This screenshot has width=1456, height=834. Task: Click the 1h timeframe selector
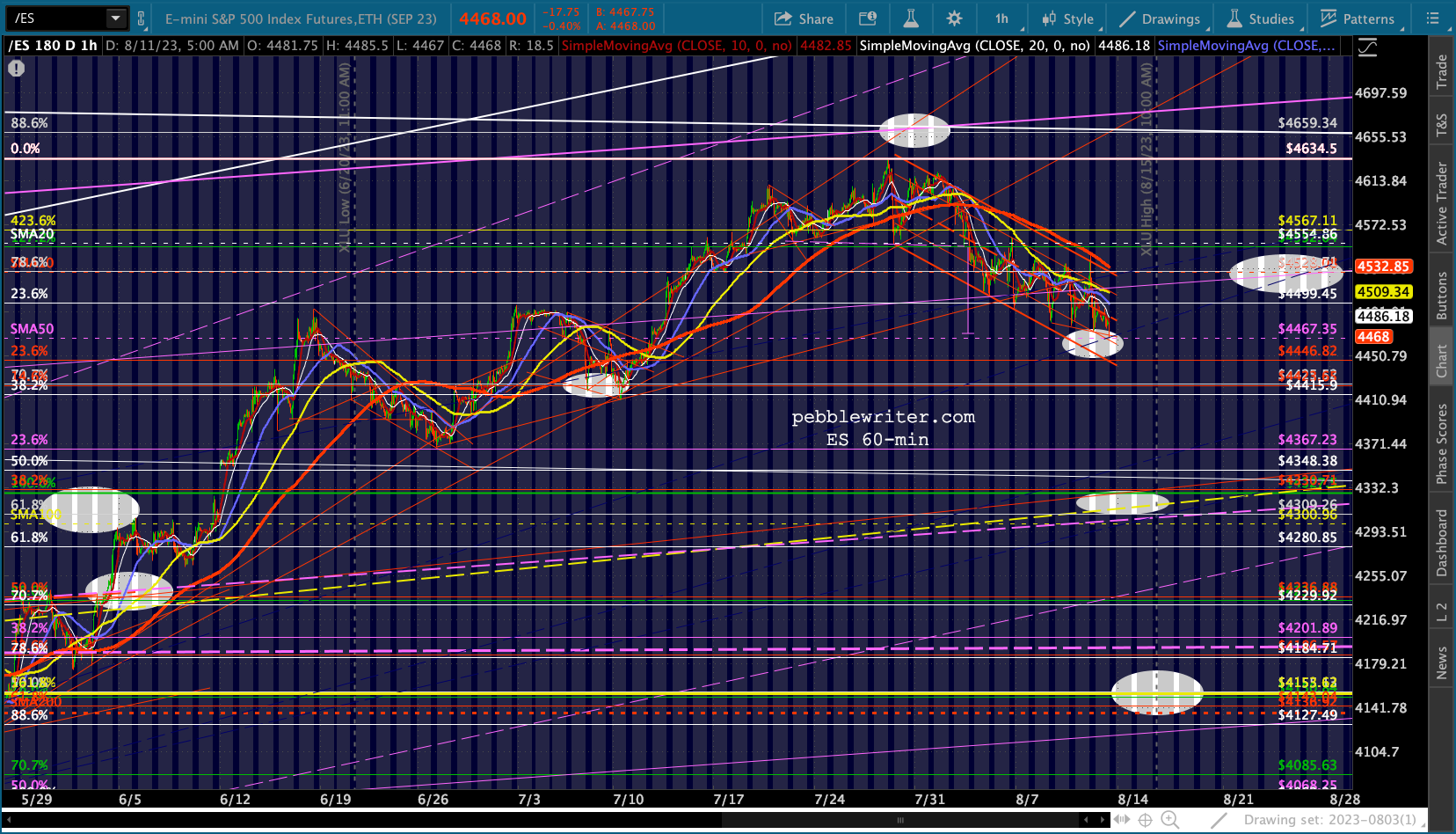(x=1001, y=18)
